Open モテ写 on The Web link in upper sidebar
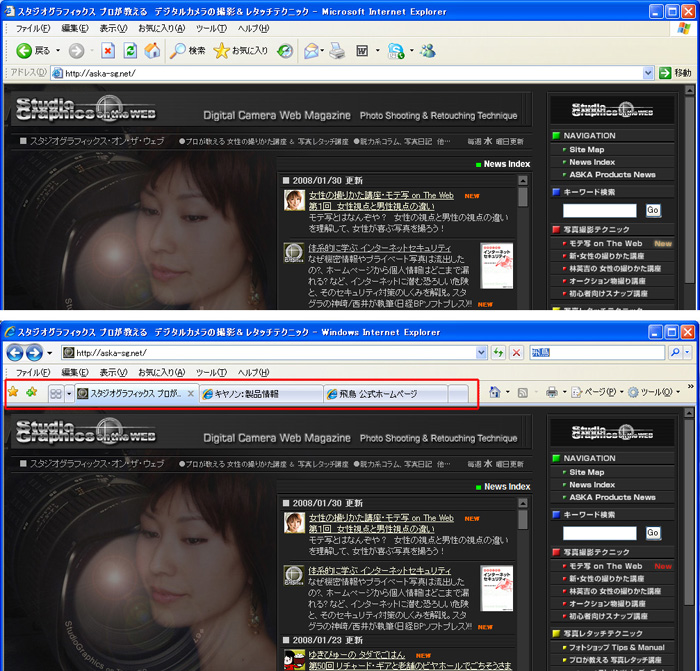 [605, 243]
